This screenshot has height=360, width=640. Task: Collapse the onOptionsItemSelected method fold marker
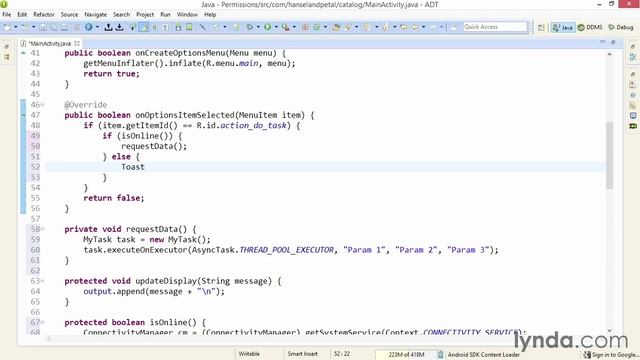point(42,105)
